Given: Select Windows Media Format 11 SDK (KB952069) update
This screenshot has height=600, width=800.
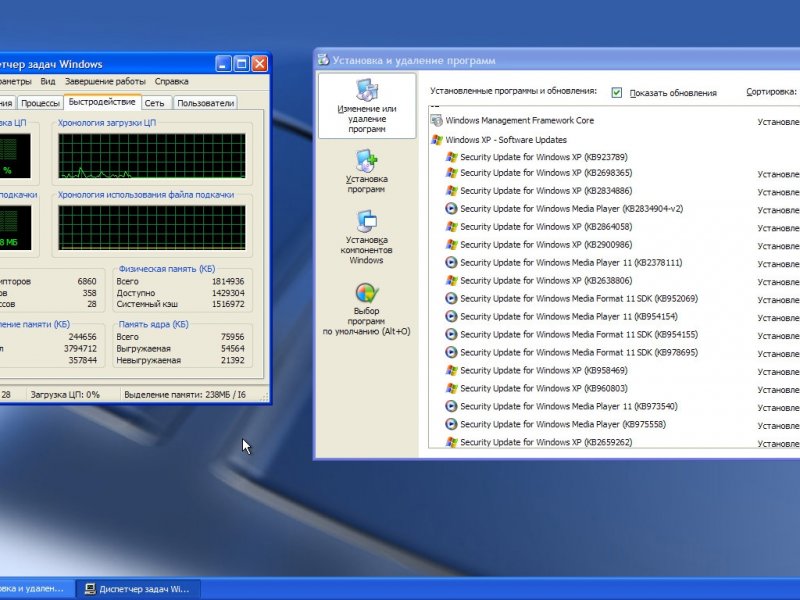Looking at the screenshot, I should point(579,298).
